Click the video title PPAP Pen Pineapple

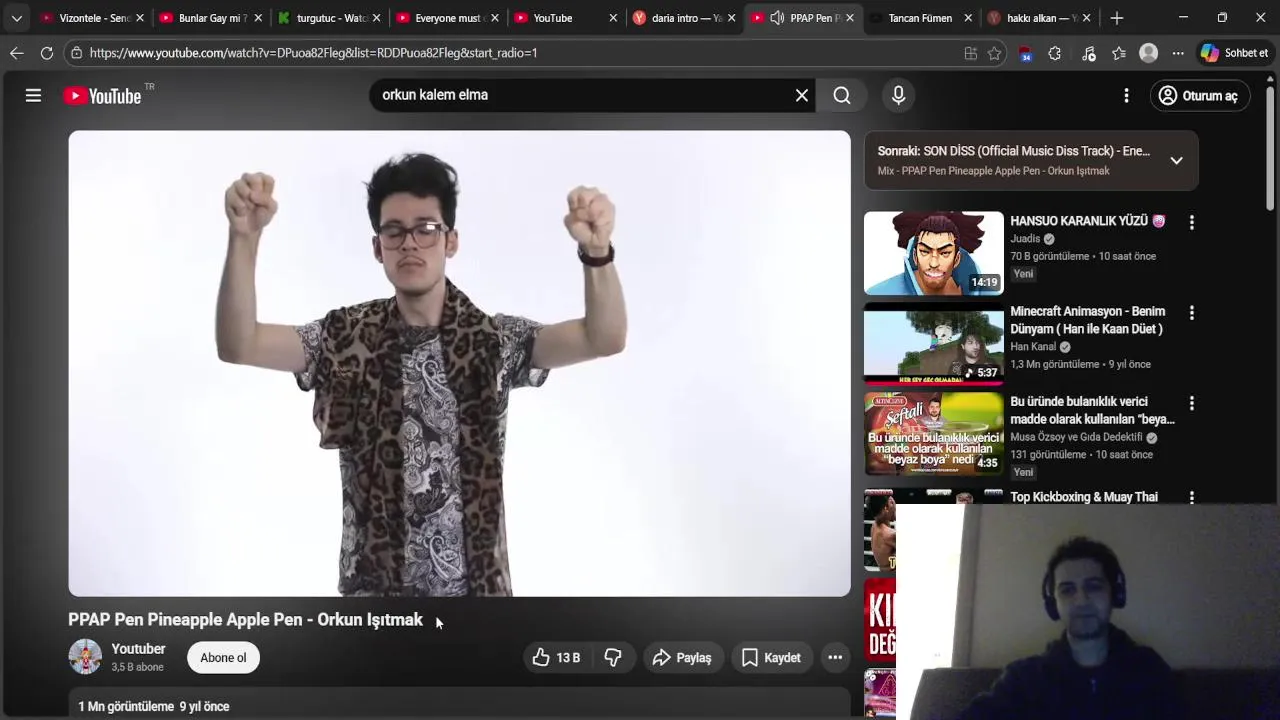(245, 620)
